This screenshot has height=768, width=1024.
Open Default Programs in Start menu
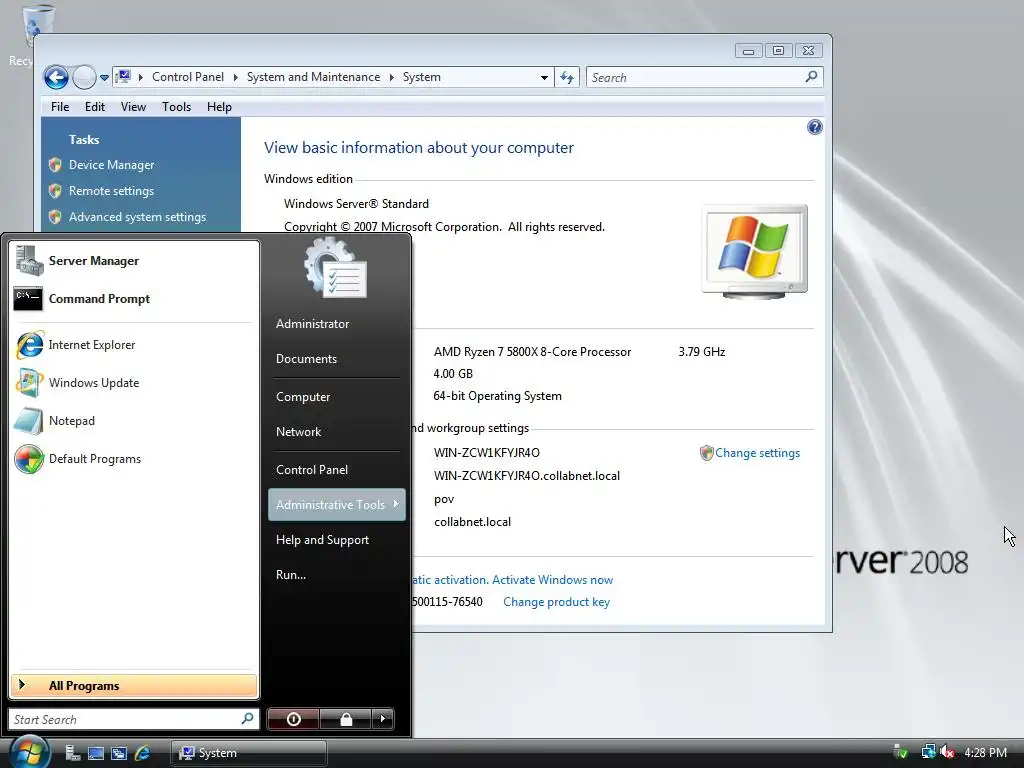[x=134, y=458]
